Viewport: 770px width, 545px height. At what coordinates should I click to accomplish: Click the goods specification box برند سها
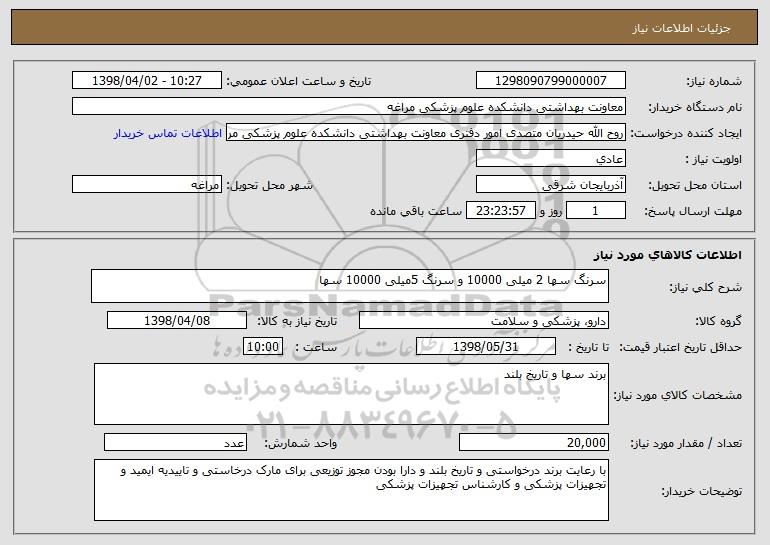point(351,394)
